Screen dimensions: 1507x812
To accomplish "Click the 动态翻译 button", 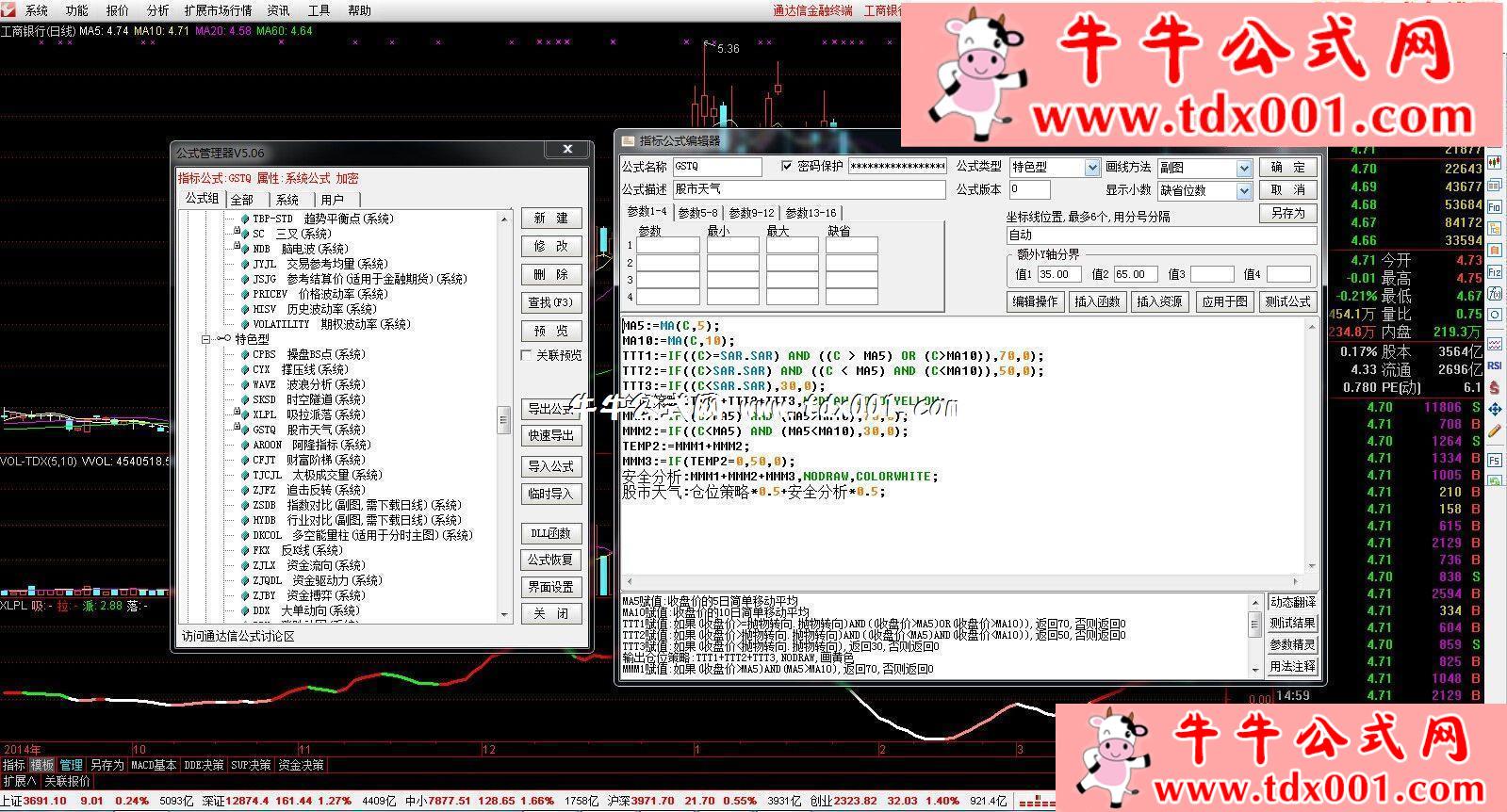I will 1292,601.
